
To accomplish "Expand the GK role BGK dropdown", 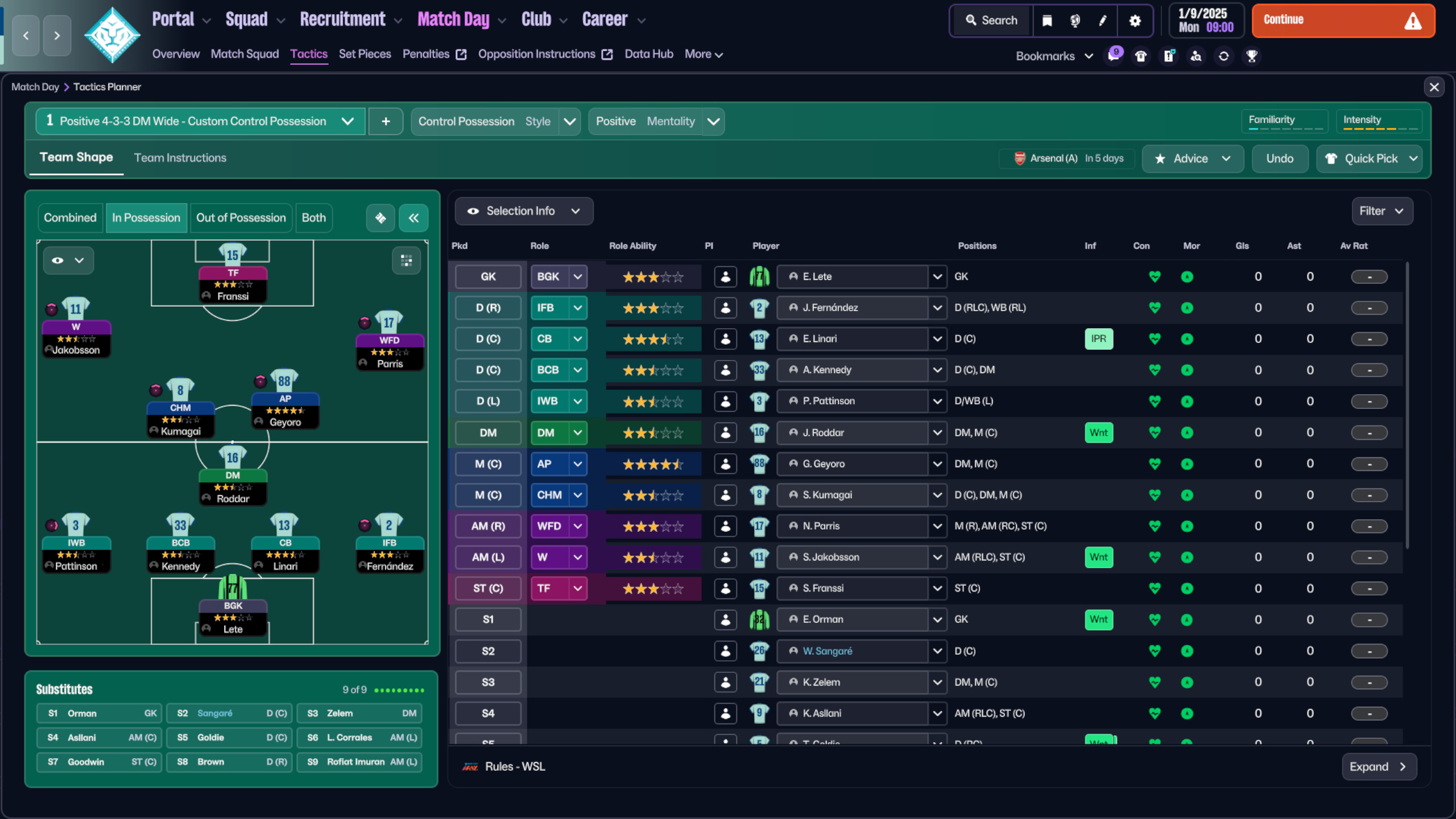I will pyautogui.click(x=578, y=277).
